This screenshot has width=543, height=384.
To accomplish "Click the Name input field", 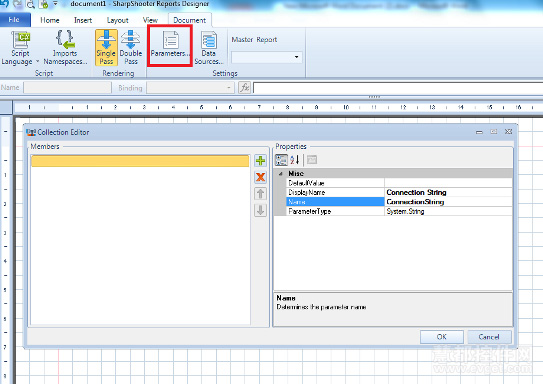I will 67,88.
